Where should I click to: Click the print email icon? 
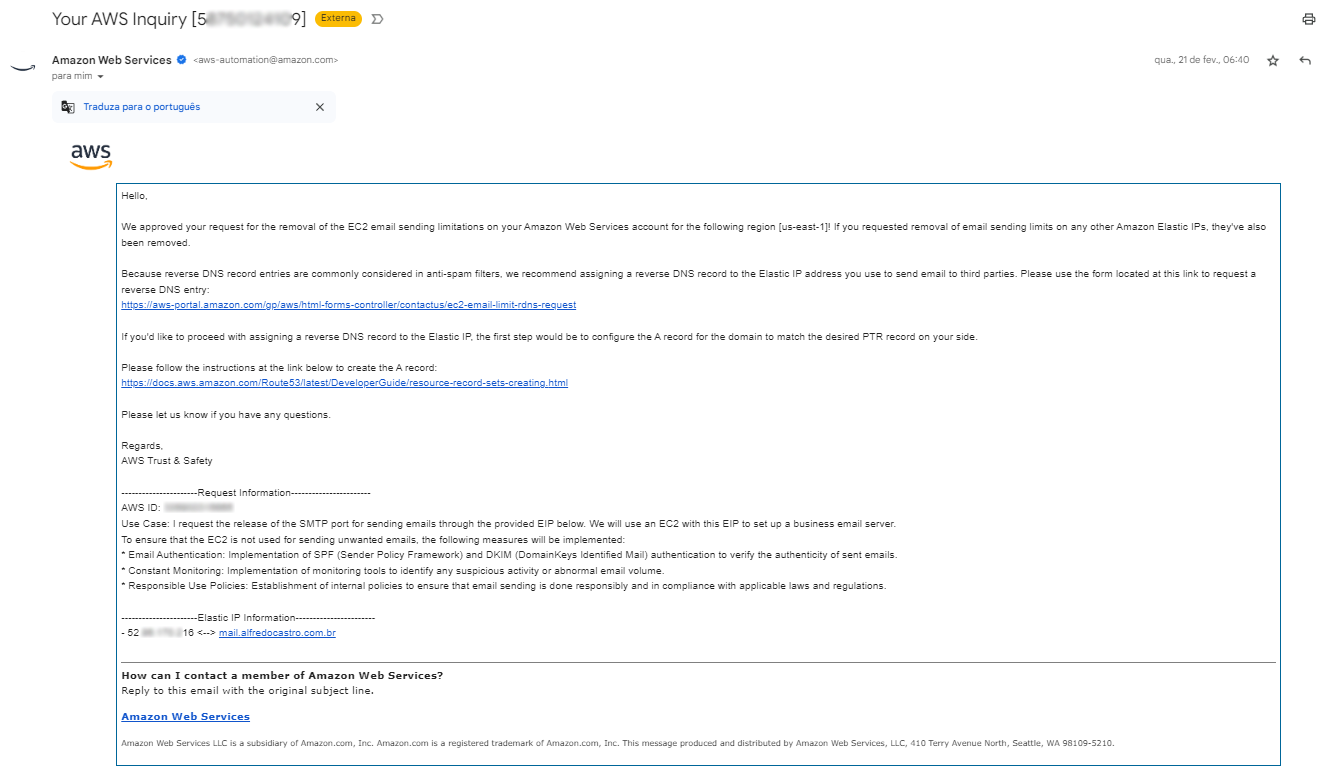pyautogui.click(x=1308, y=19)
